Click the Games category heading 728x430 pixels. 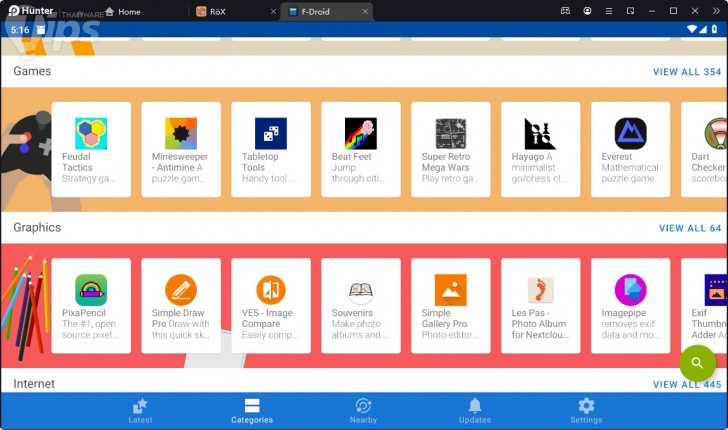click(x=32, y=71)
